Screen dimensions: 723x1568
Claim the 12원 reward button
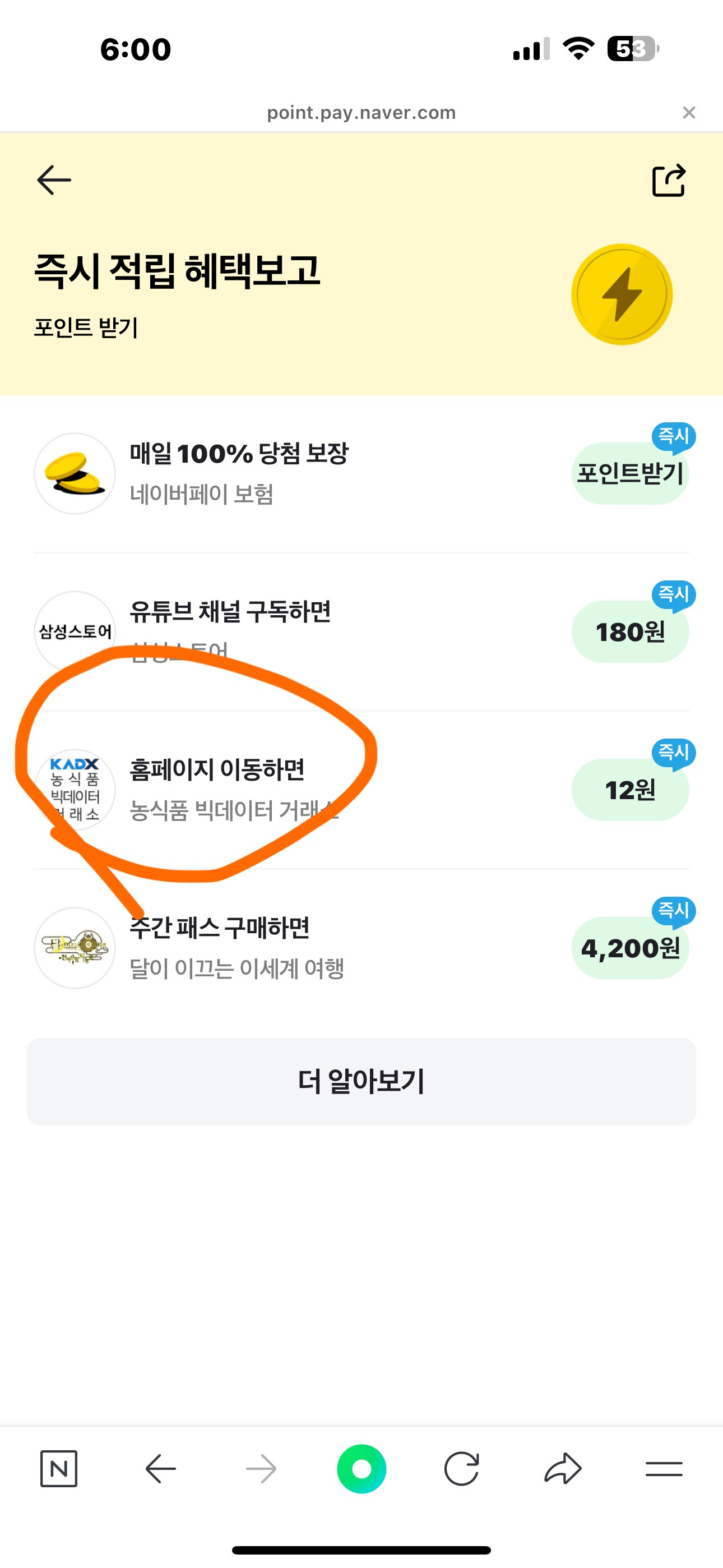(x=630, y=790)
